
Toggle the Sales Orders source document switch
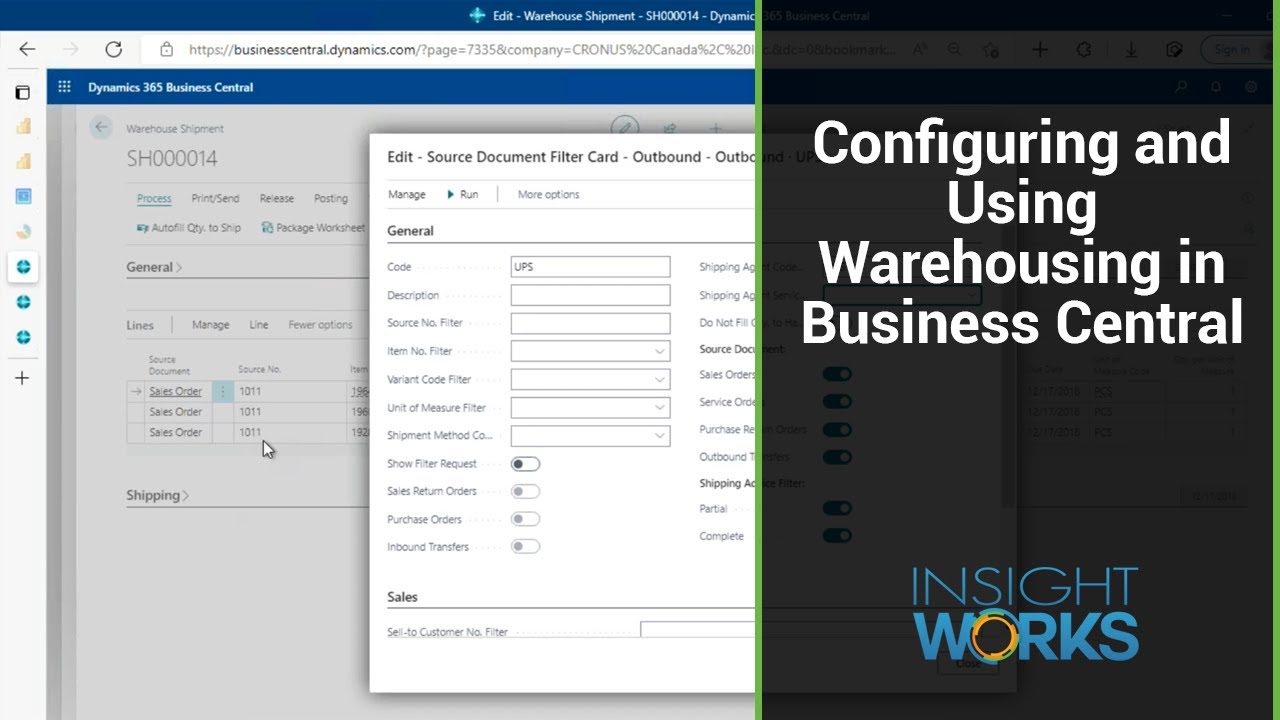coord(837,374)
